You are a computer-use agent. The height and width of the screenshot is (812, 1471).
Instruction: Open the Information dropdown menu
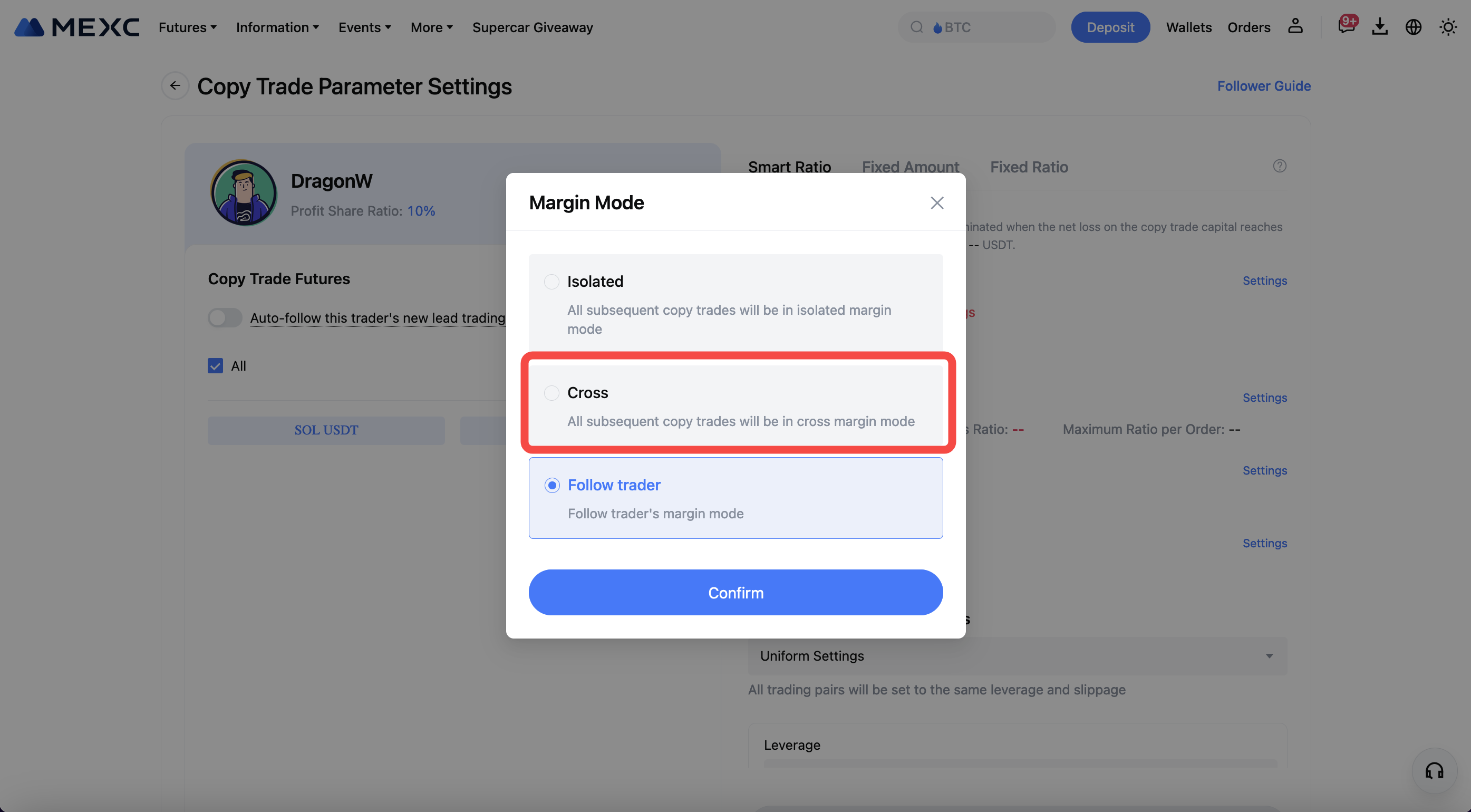click(277, 27)
